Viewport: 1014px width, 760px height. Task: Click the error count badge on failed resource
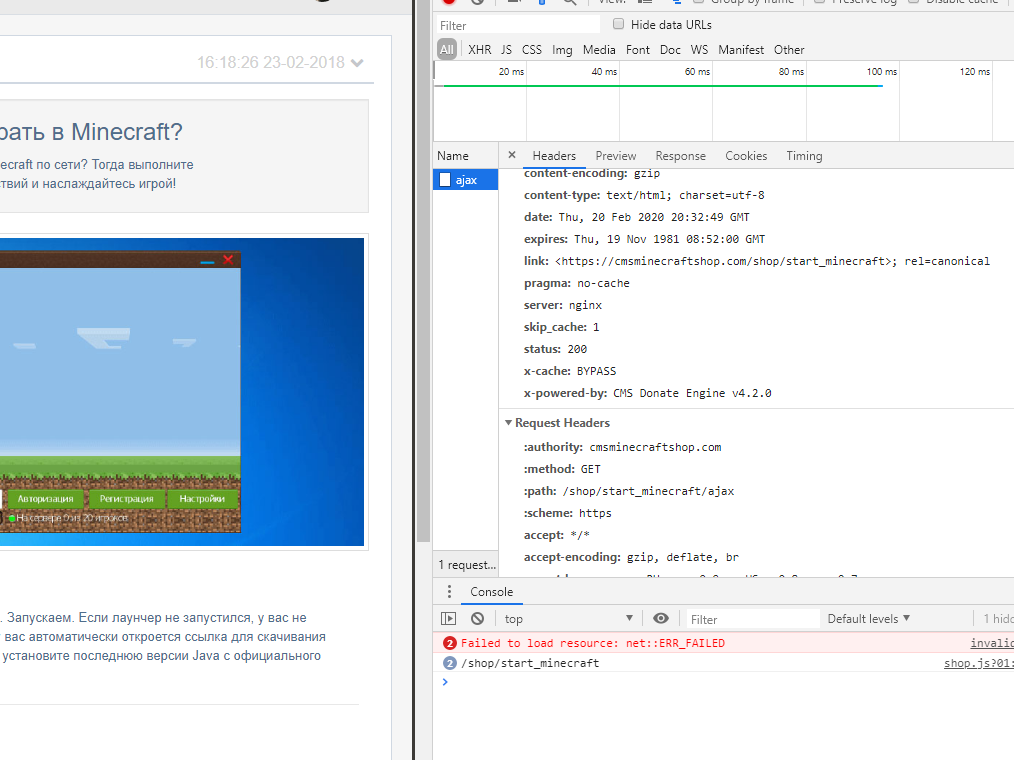tap(450, 643)
